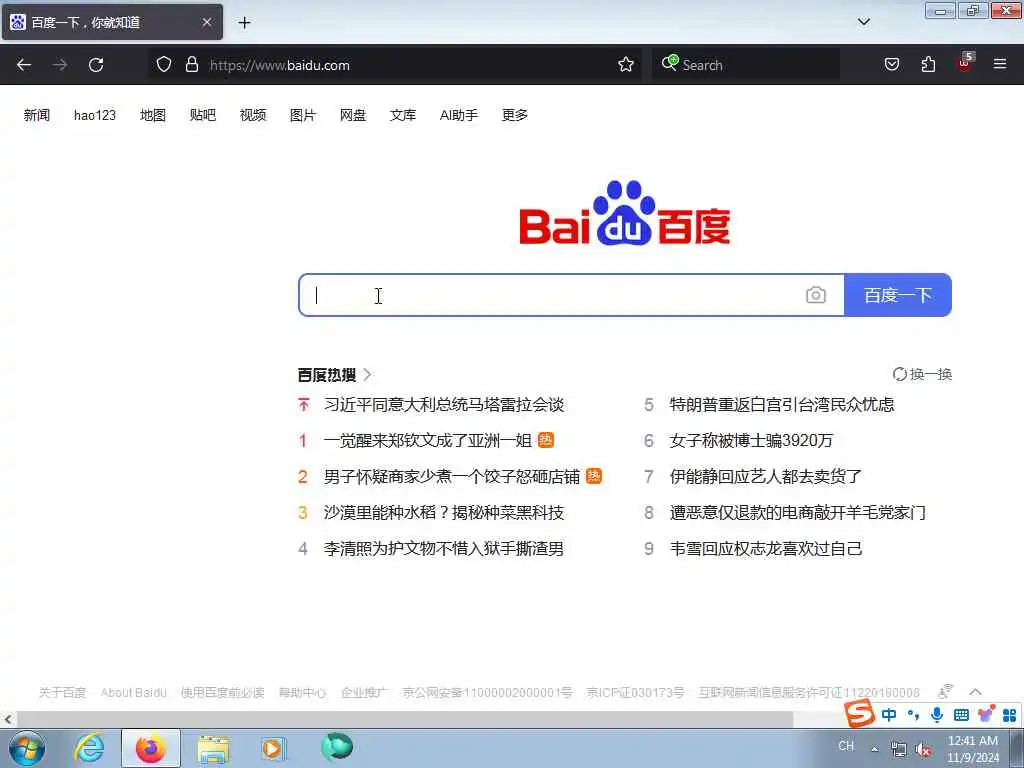Click the camera image search icon
1024x768 pixels.
tap(816, 295)
